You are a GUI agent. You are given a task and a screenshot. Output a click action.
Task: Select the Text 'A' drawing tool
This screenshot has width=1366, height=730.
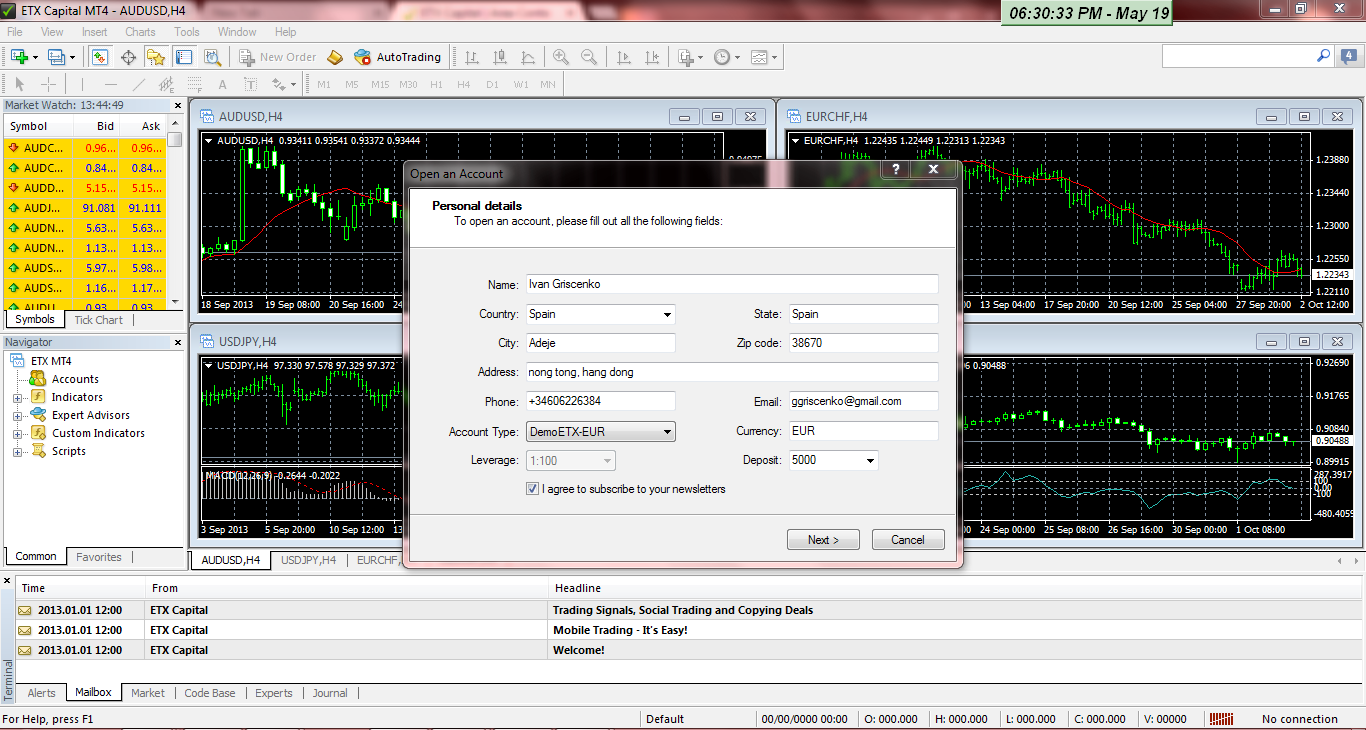tap(223, 84)
